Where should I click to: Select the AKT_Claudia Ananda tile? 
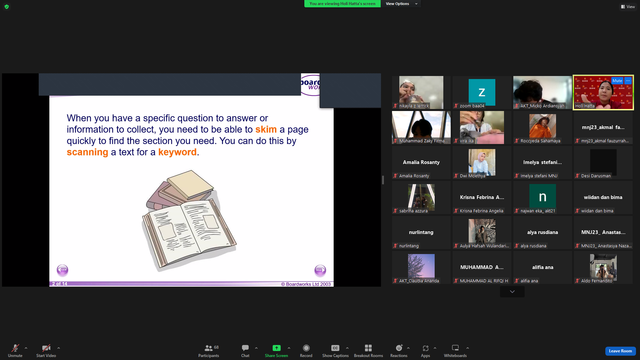click(x=421, y=268)
